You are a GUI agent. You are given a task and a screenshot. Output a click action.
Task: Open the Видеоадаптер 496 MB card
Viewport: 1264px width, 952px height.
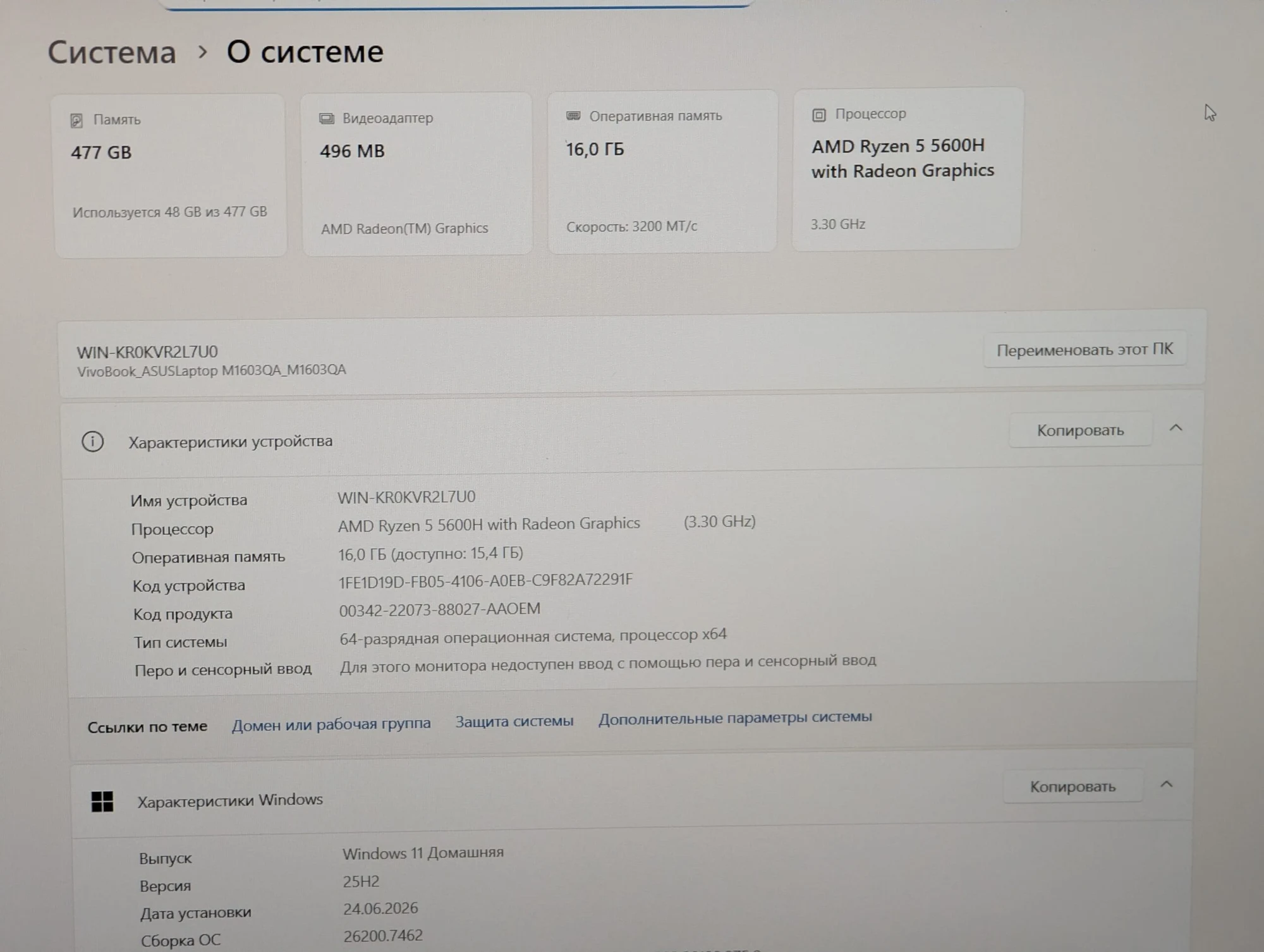pyautogui.click(x=417, y=174)
